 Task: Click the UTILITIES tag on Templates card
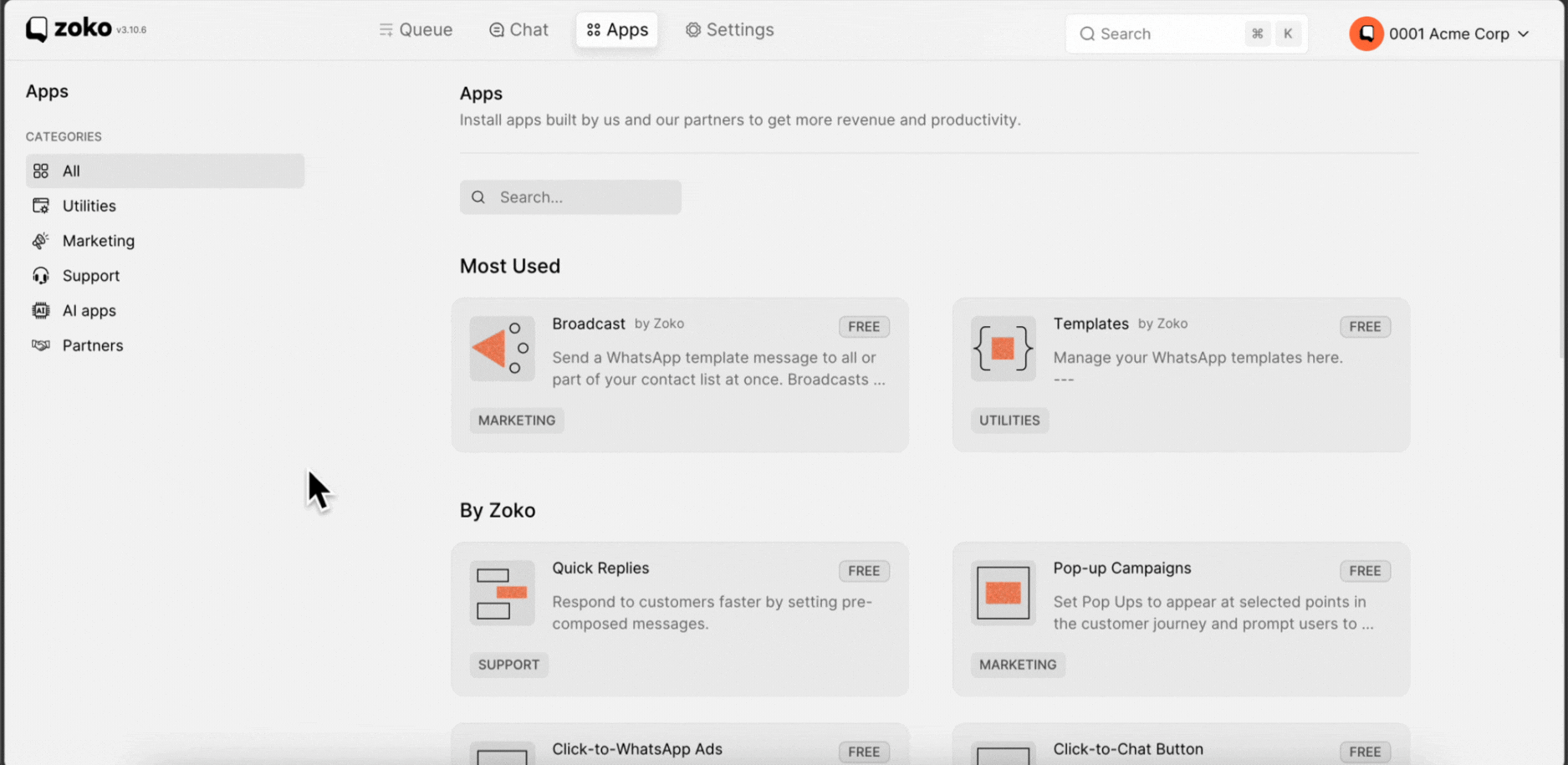[x=1009, y=421]
